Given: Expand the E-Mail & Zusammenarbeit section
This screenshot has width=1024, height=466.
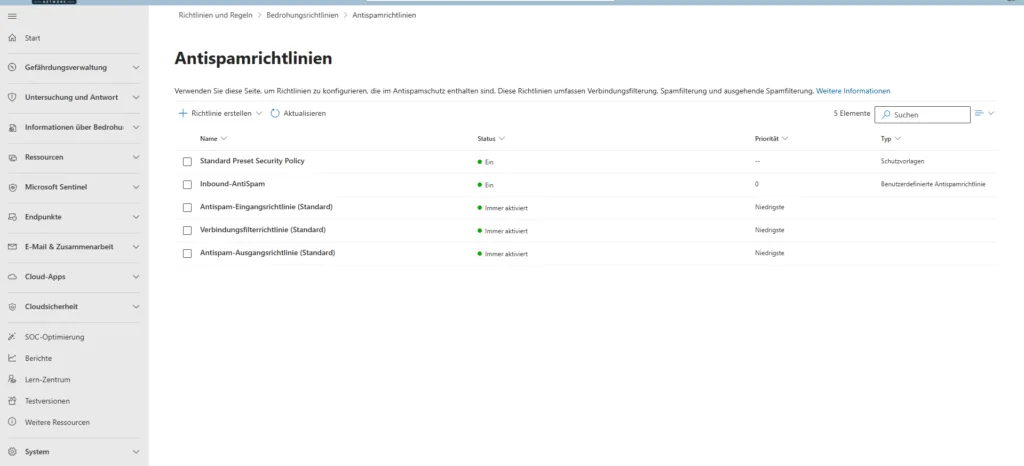Looking at the screenshot, I should point(136,247).
